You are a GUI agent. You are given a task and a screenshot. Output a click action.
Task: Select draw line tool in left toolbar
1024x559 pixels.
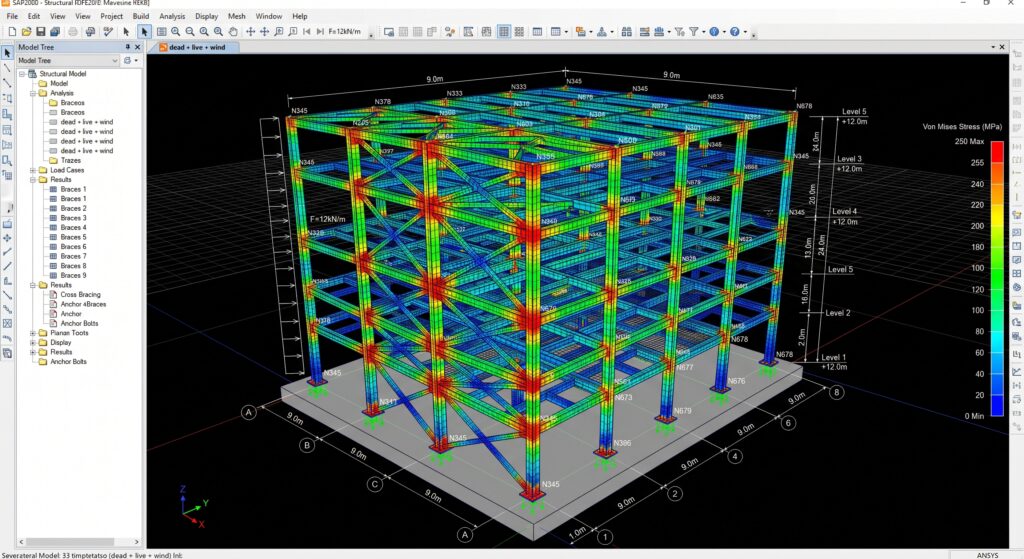pyautogui.click(x=7, y=68)
